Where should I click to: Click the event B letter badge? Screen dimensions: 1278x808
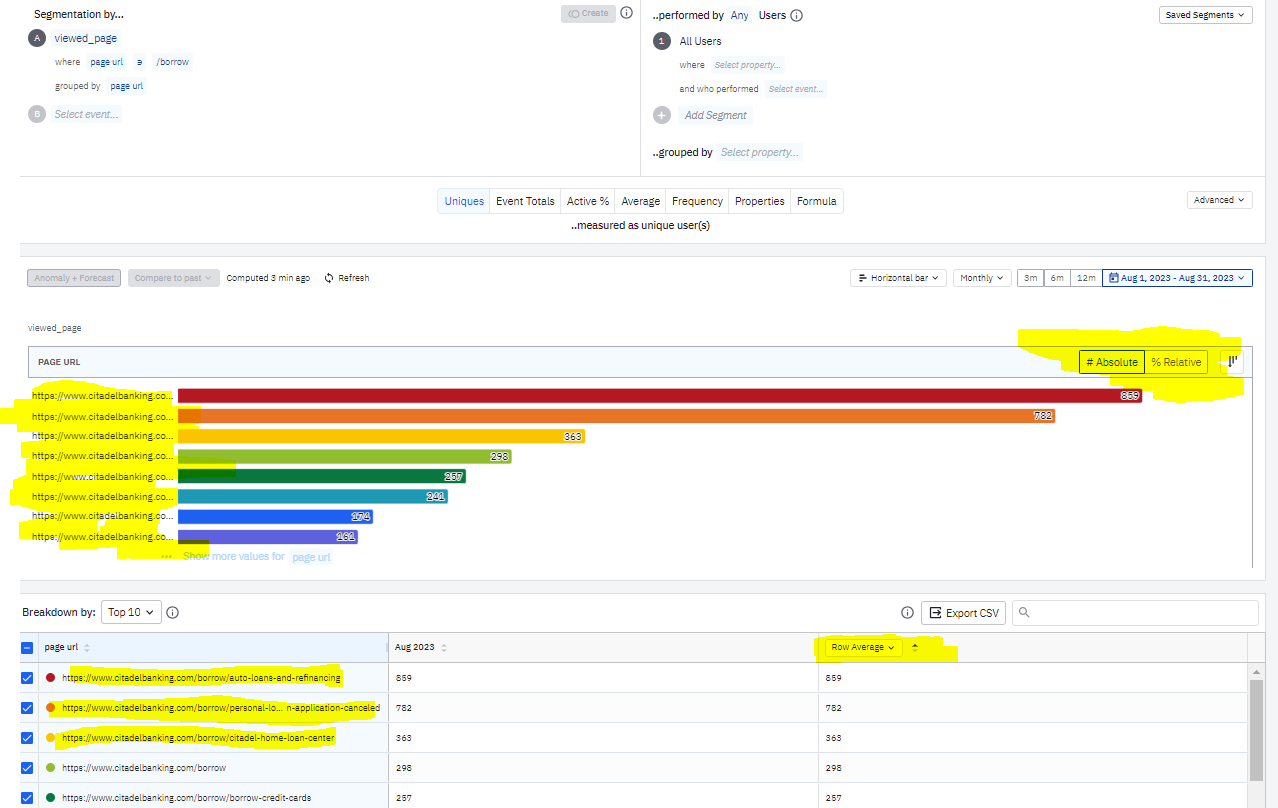pos(37,114)
